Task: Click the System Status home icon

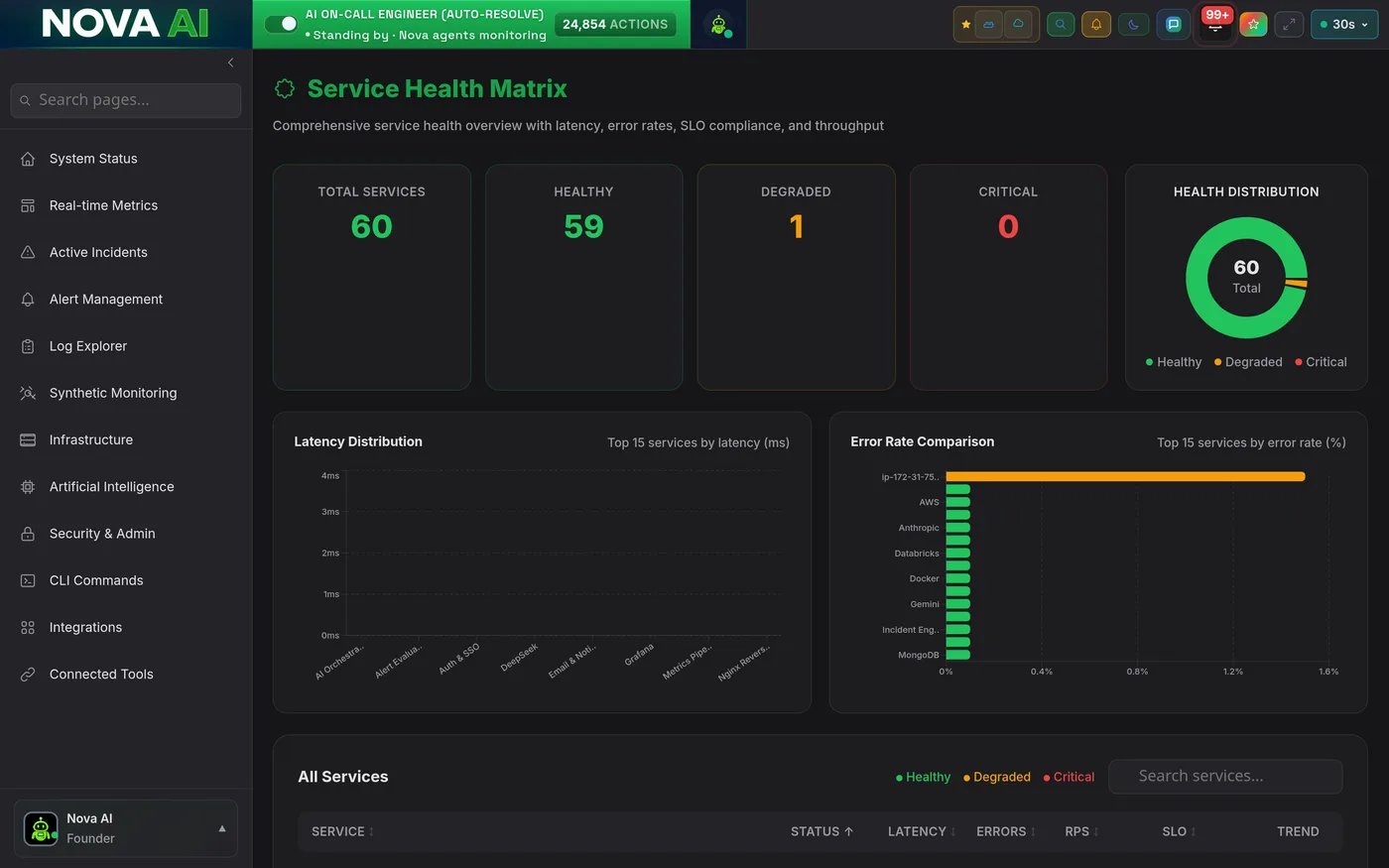Action: 28,159
